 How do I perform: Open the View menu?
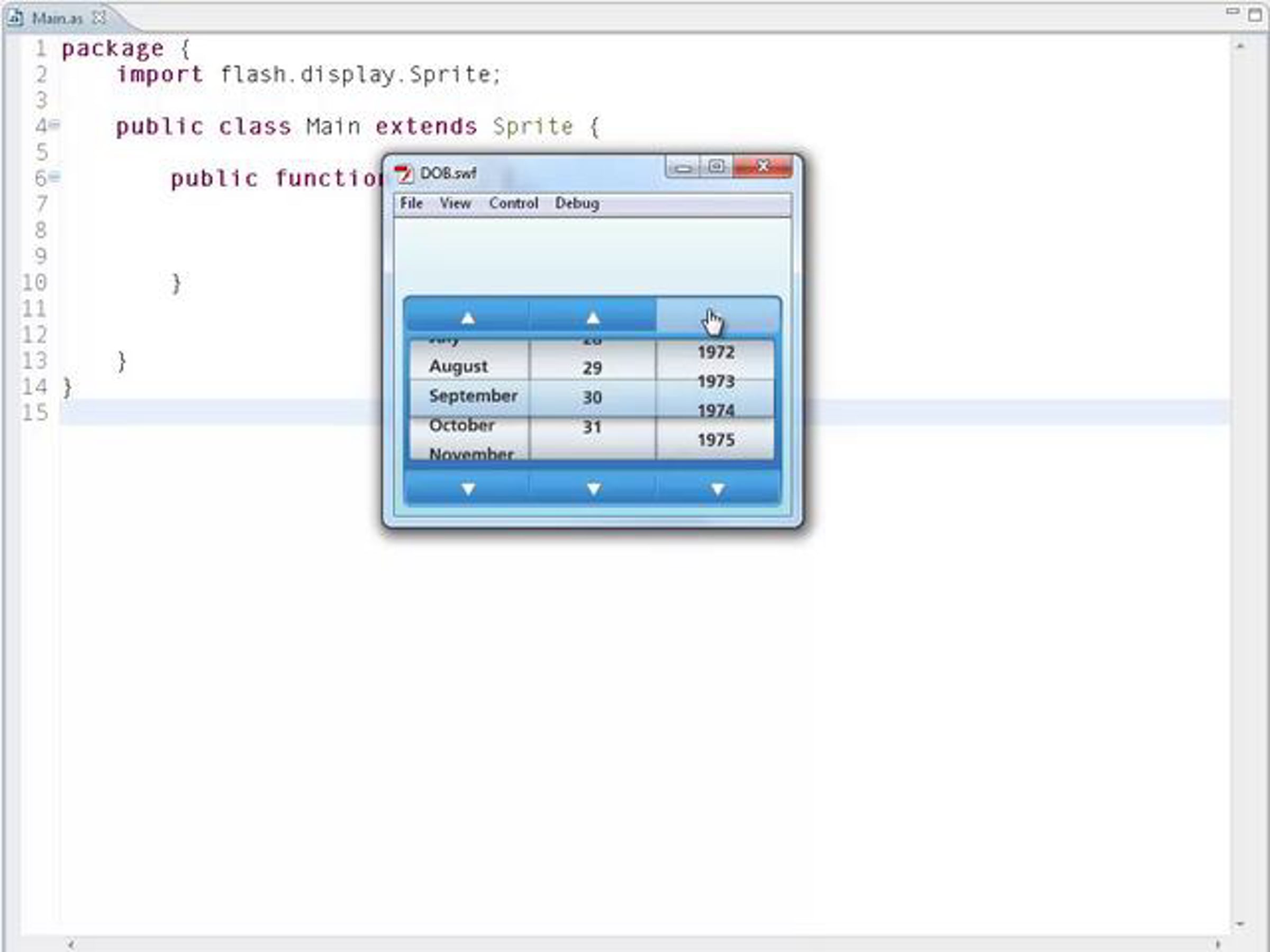[455, 203]
